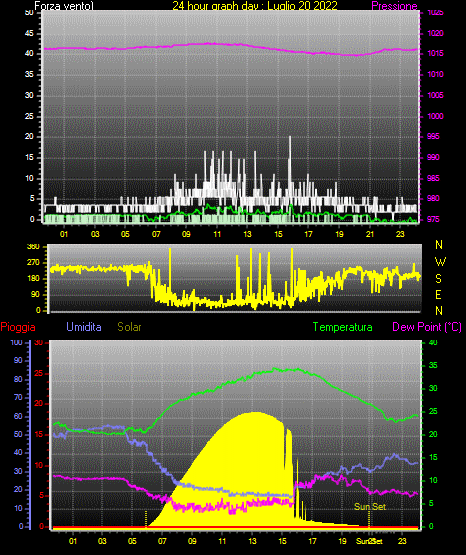
Task: Click the 995 value on the pressure axis
Action: coord(433,136)
